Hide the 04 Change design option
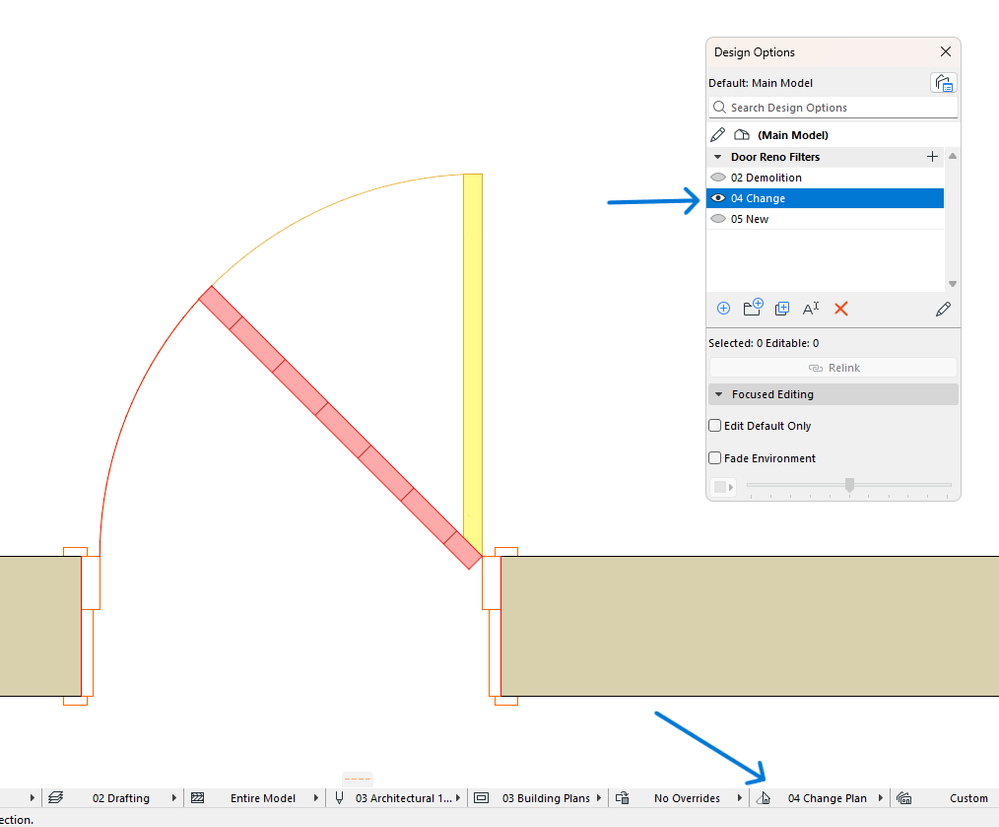The image size is (999, 827). click(718, 198)
